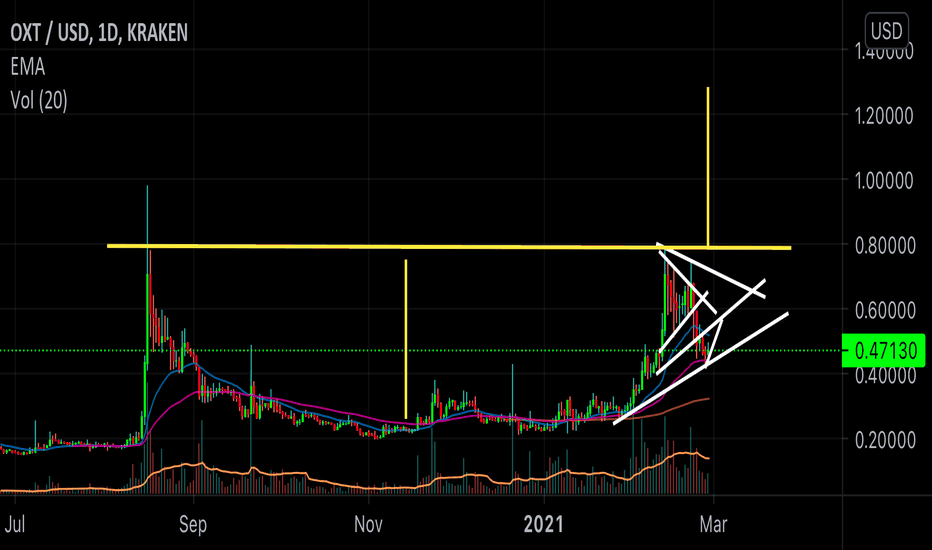
Task: Click the Nov date label on time axis
Action: [368, 524]
